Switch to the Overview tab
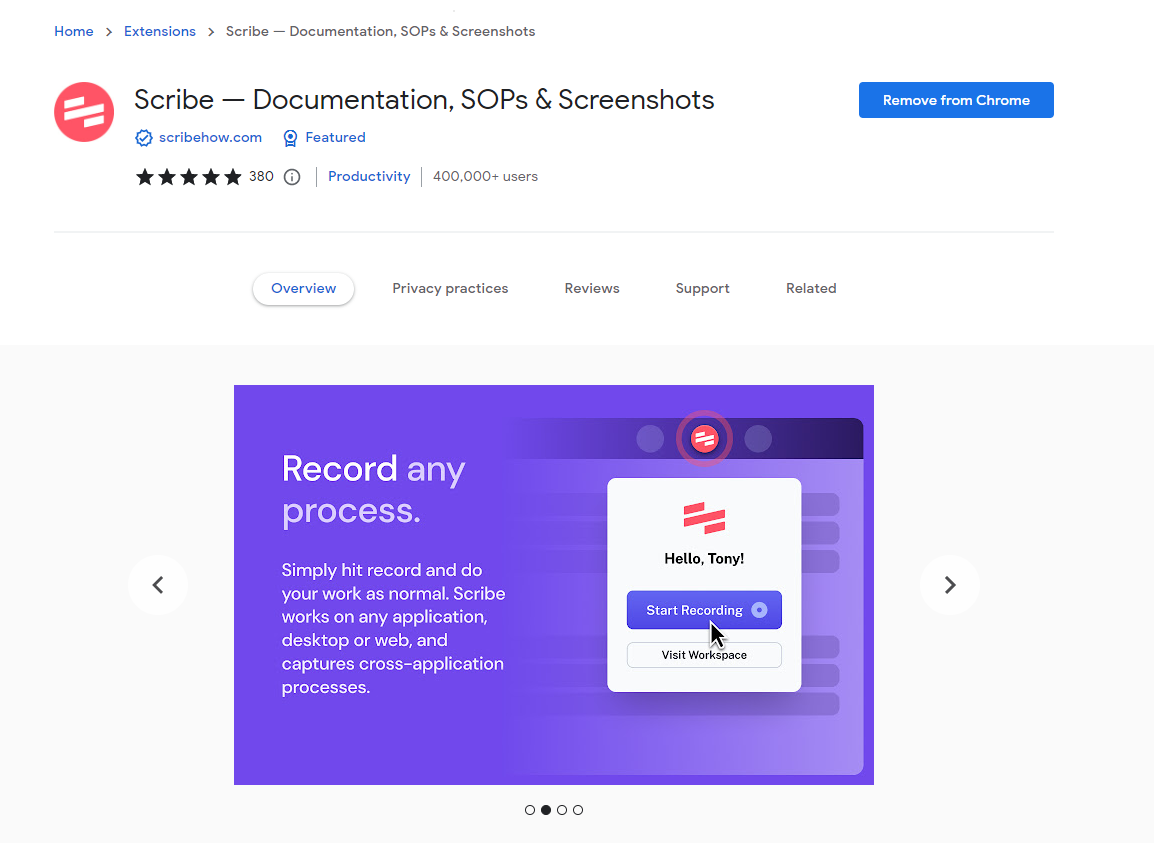Viewport: 1154px width, 843px height. (x=303, y=289)
